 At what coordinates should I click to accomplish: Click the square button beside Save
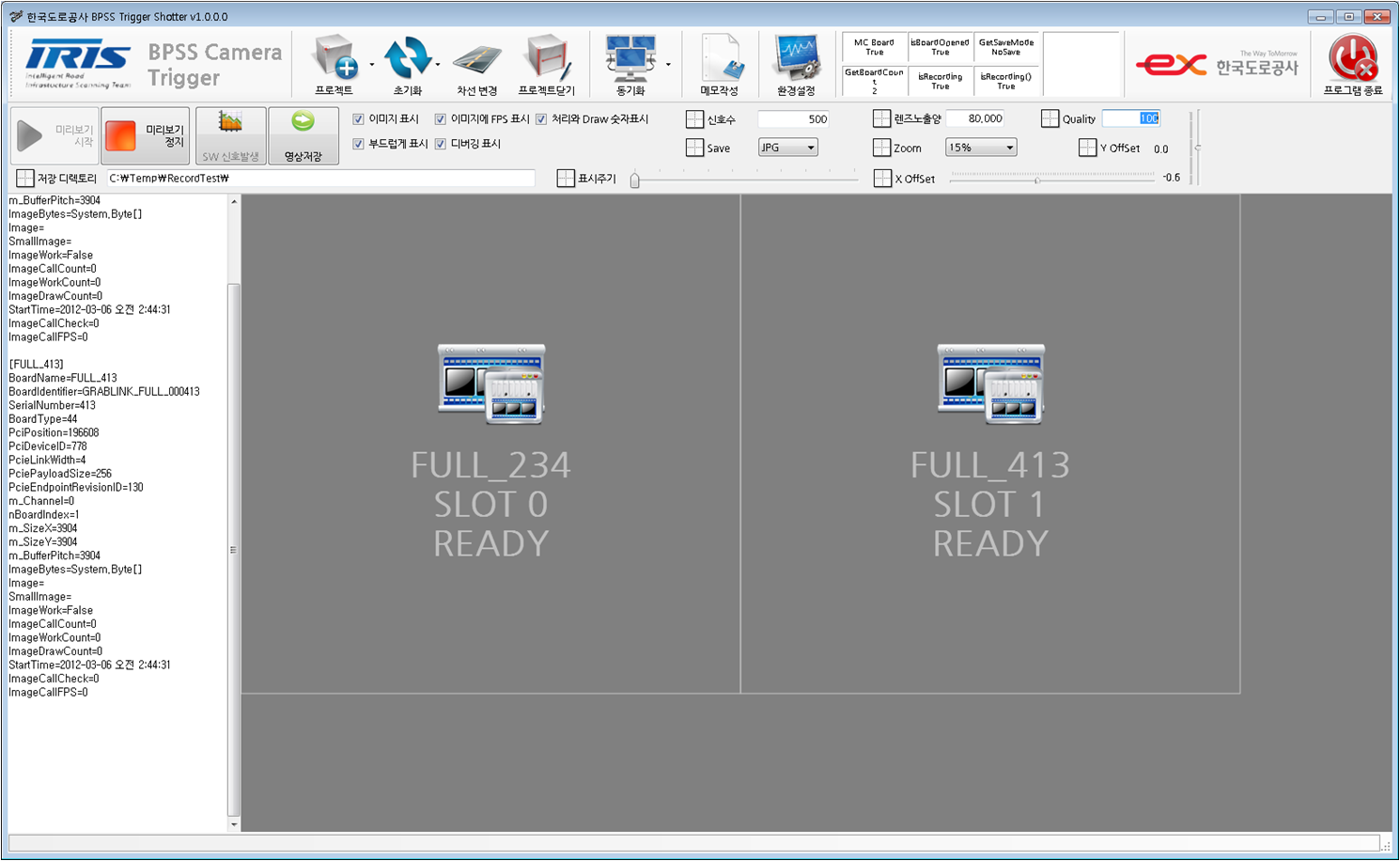click(x=694, y=148)
